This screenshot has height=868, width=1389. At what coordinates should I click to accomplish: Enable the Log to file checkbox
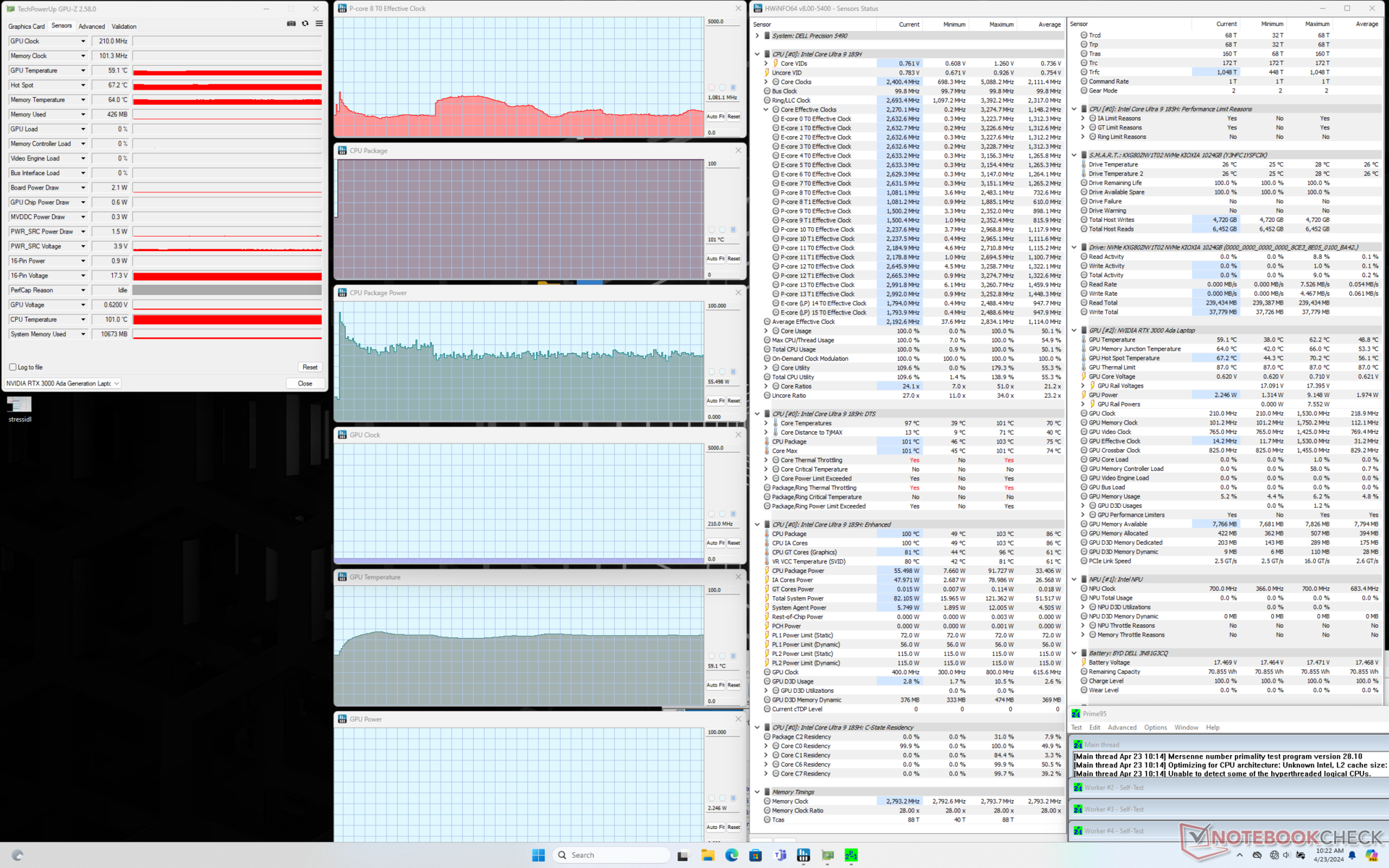pos(13,367)
